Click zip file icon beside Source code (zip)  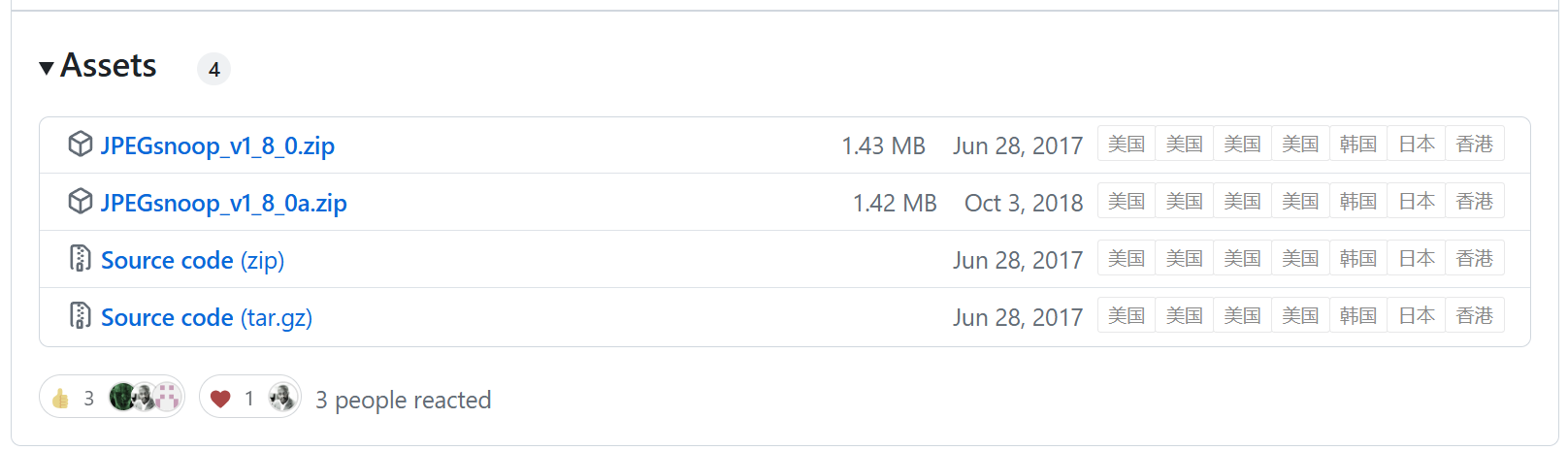[x=81, y=259]
